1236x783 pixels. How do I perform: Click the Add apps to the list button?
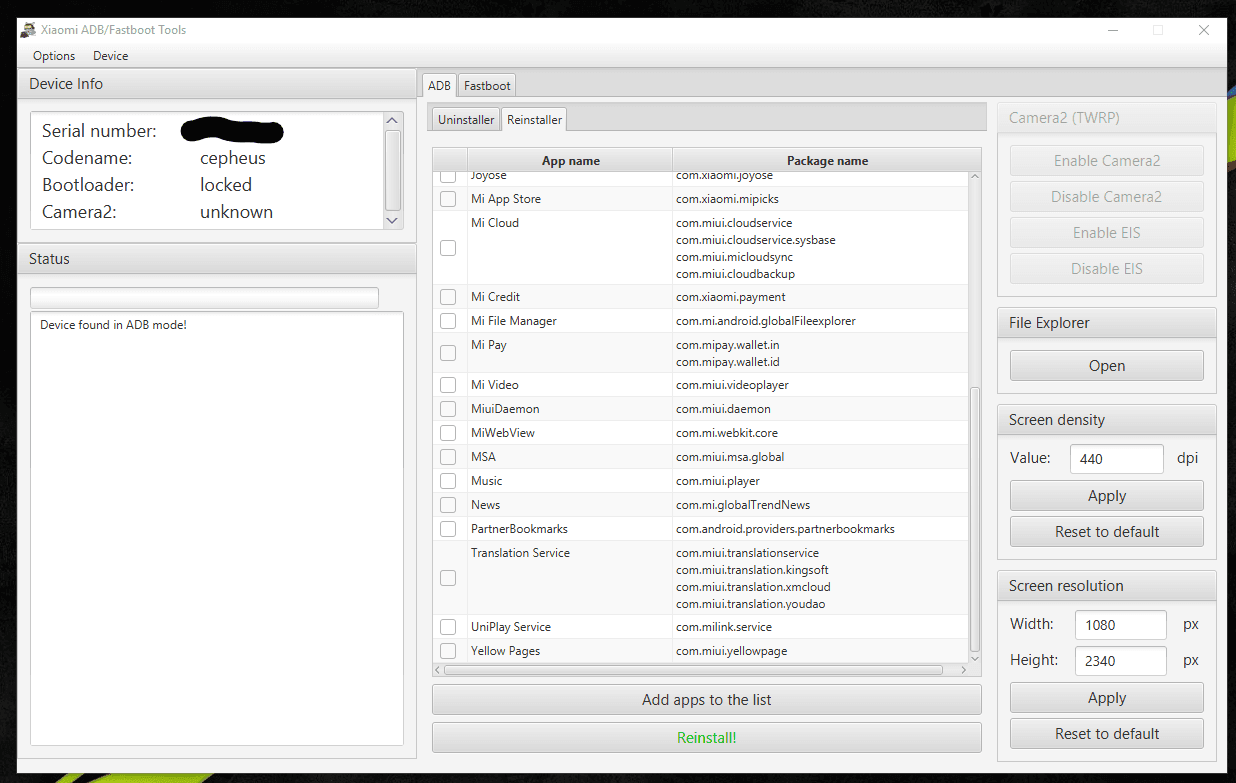click(707, 700)
